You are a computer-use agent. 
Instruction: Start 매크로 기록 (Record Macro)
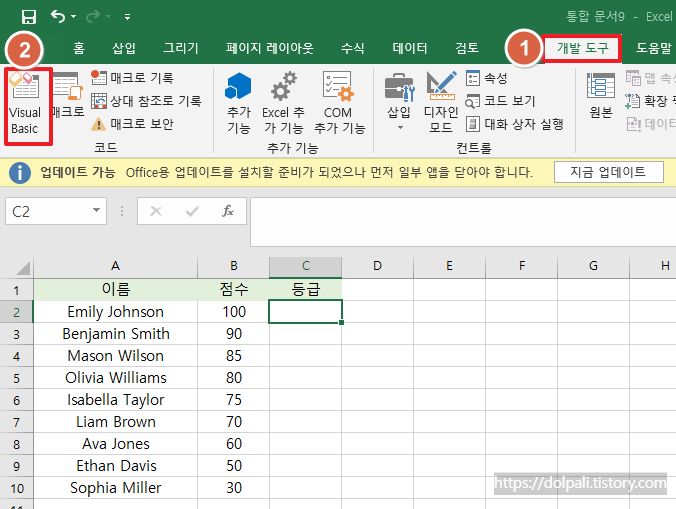[x=132, y=78]
